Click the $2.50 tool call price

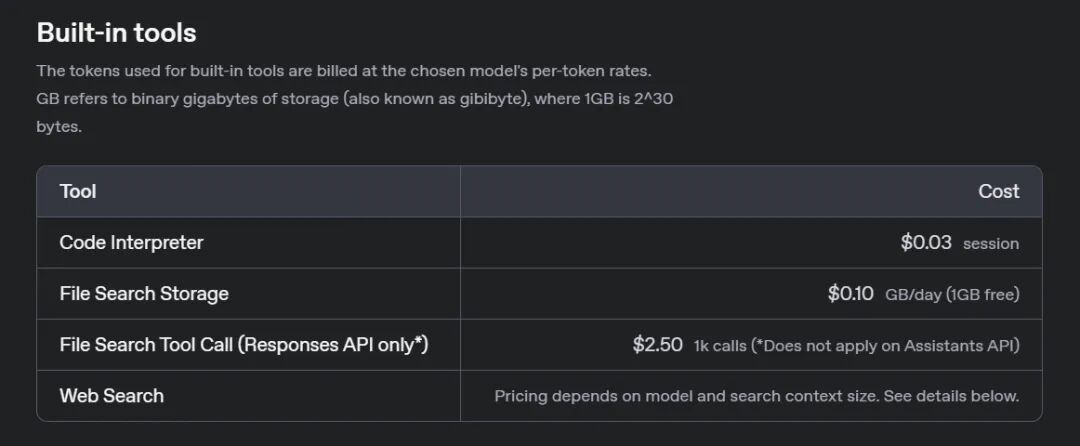pyautogui.click(x=658, y=345)
